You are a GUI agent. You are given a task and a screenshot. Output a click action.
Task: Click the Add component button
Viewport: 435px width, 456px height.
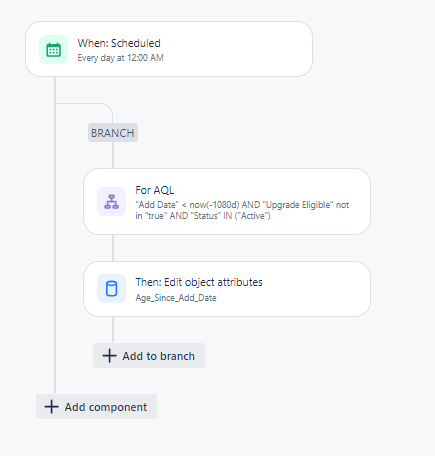point(96,407)
